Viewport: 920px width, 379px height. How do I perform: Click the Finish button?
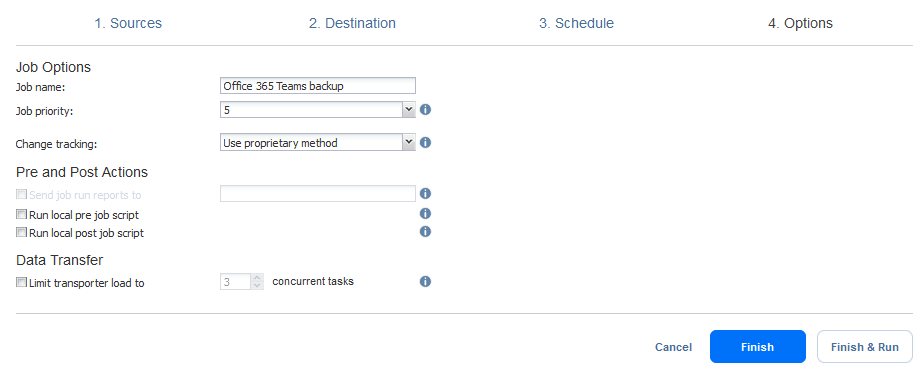click(757, 347)
